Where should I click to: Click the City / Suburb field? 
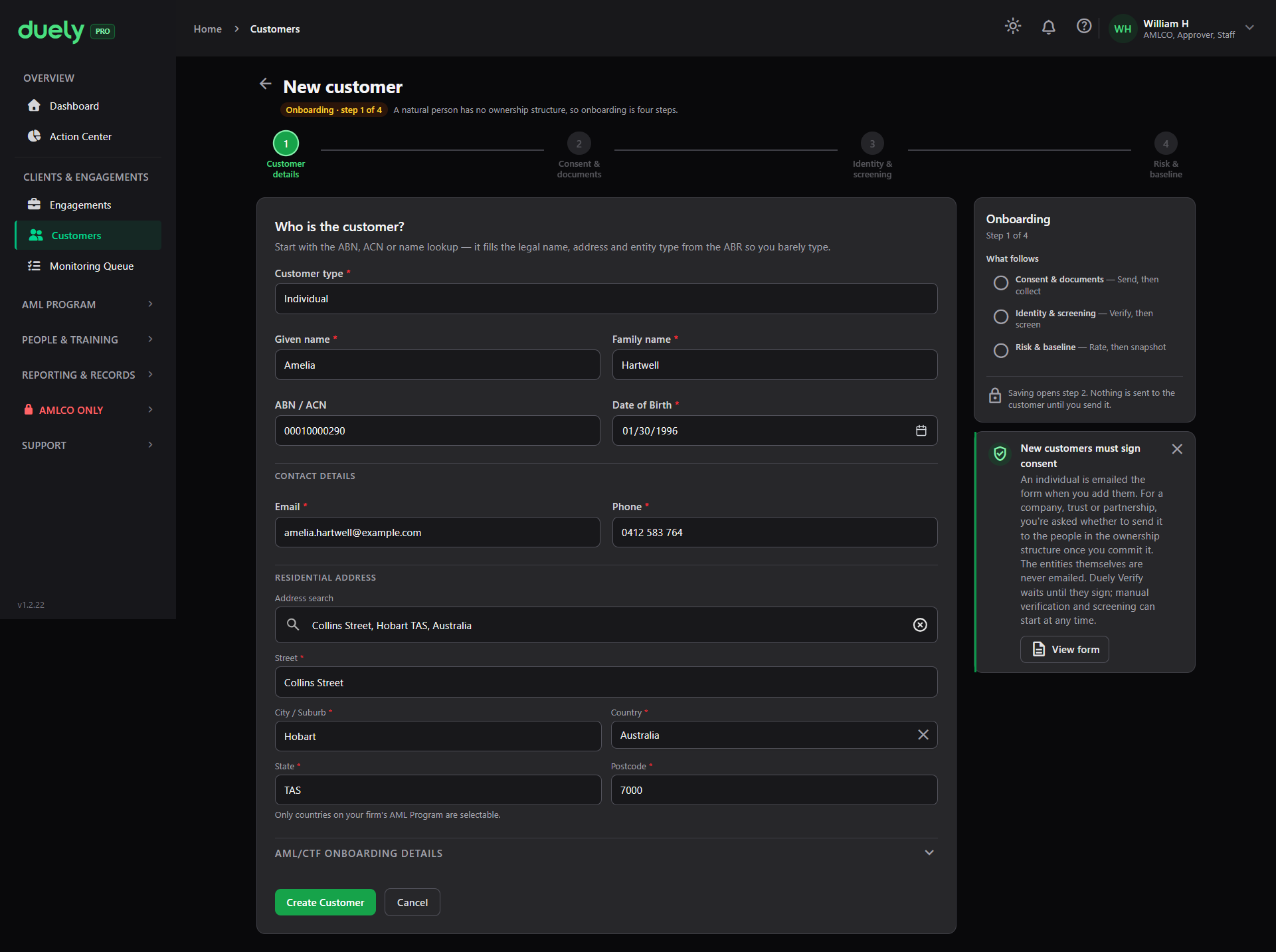438,736
